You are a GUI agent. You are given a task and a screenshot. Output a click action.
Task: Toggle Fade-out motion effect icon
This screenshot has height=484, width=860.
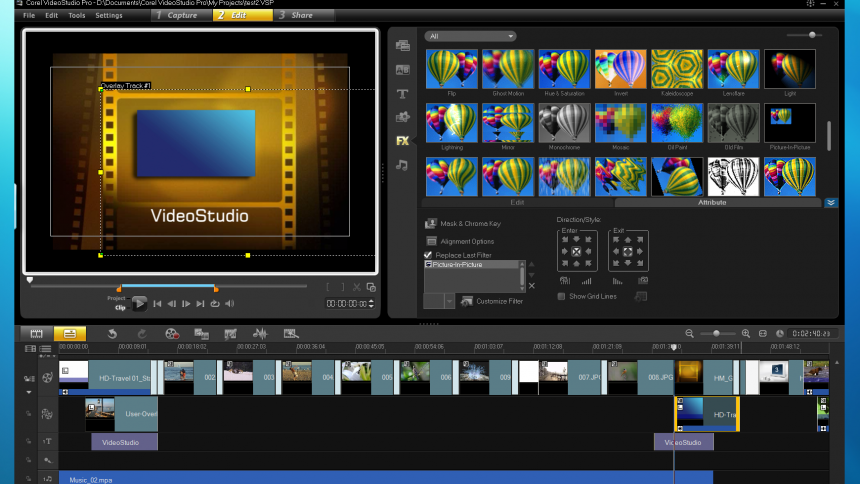pyautogui.click(x=618, y=281)
